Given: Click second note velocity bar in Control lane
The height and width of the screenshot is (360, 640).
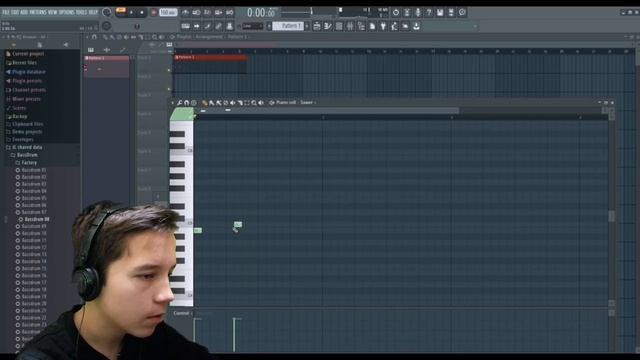Looking at the screenshot, I should [x=234, y=334].
